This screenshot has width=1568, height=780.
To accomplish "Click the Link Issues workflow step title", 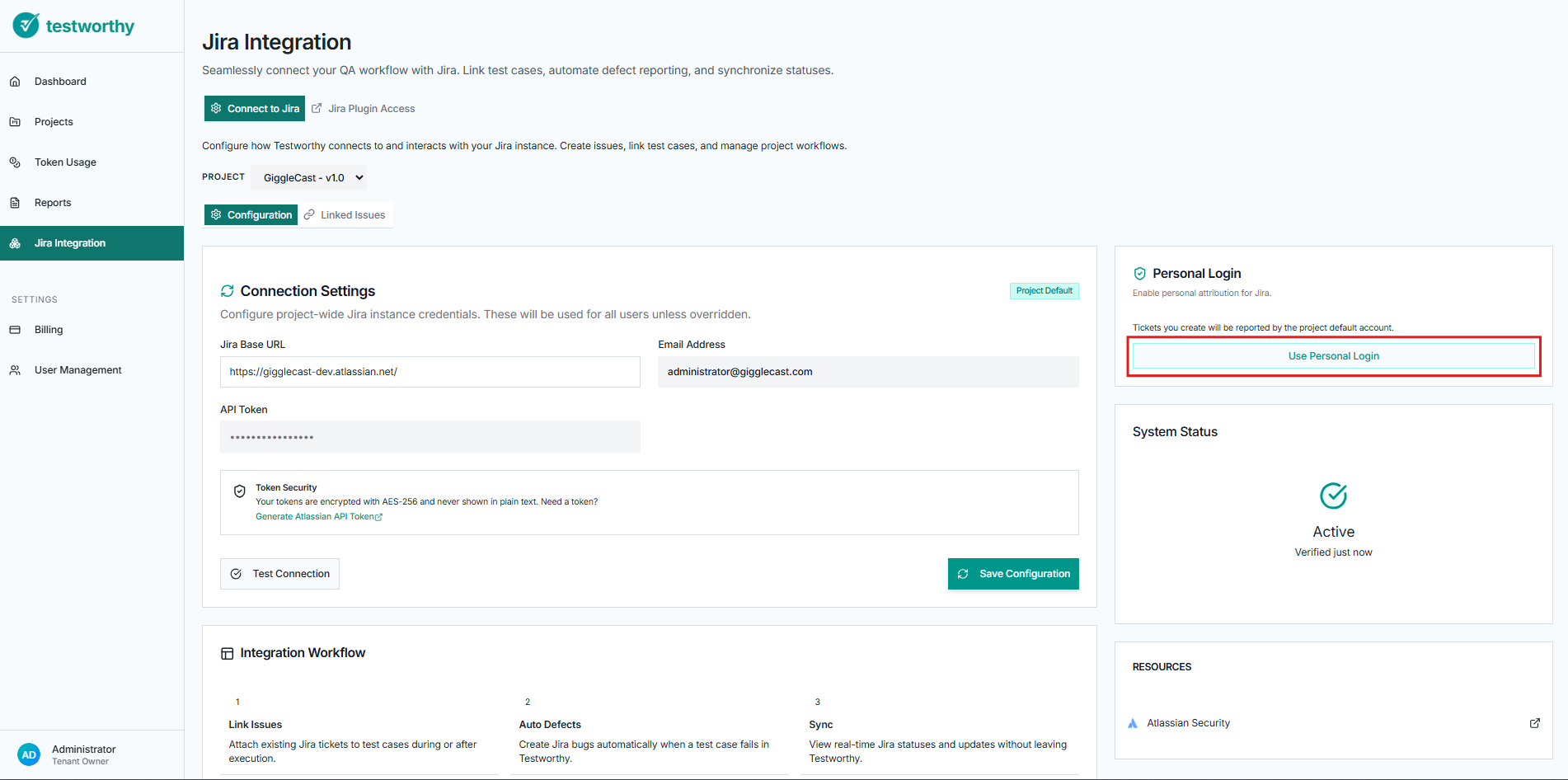I will pyautogui.click(x=256, y=725).
